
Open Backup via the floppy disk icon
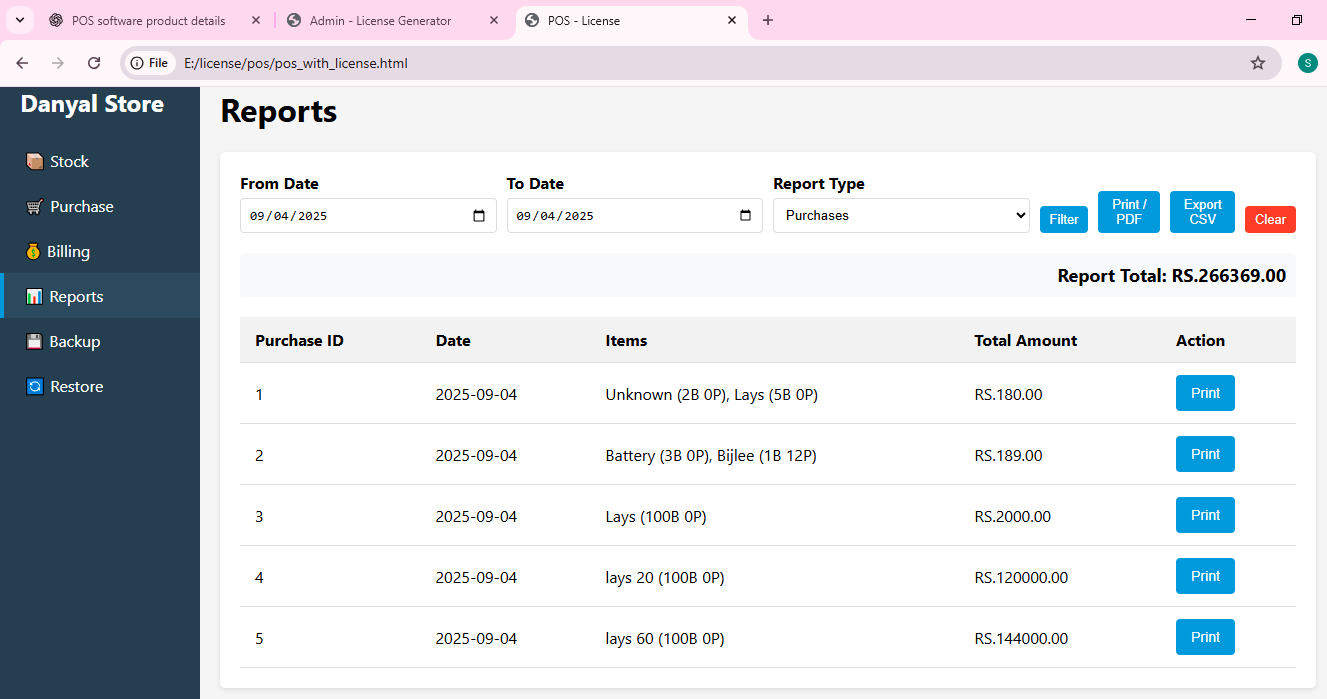[32, 341]
